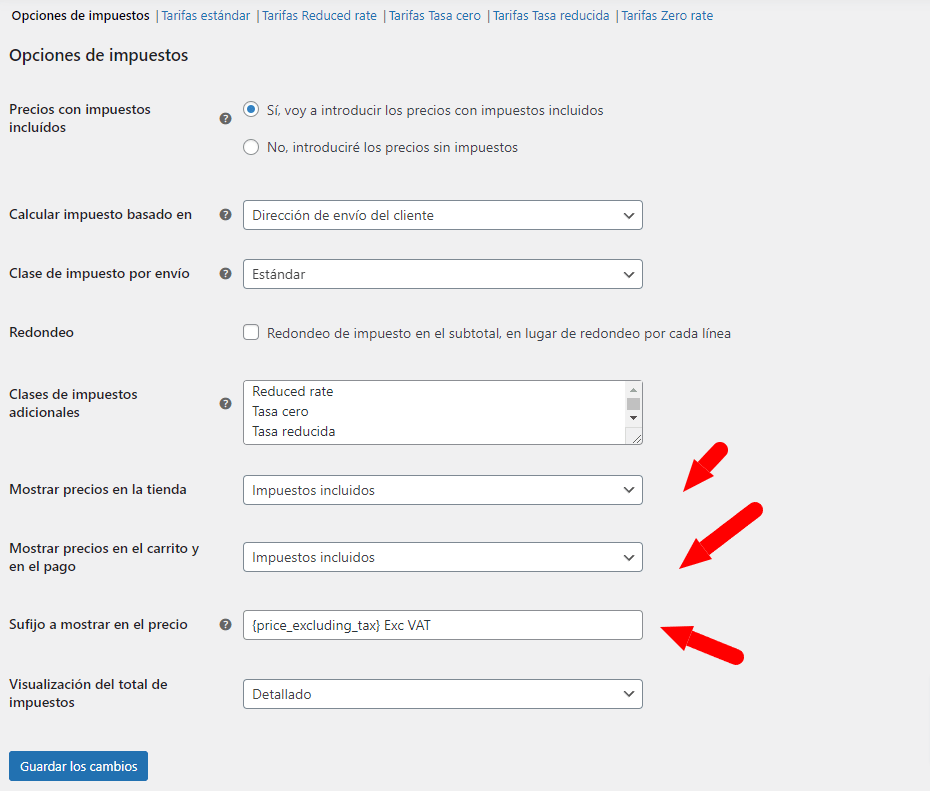This screenshot has width=930, height=791.
Task: Switch to Tarifas Tasa cero tab
Action: (x=435, y=16)
